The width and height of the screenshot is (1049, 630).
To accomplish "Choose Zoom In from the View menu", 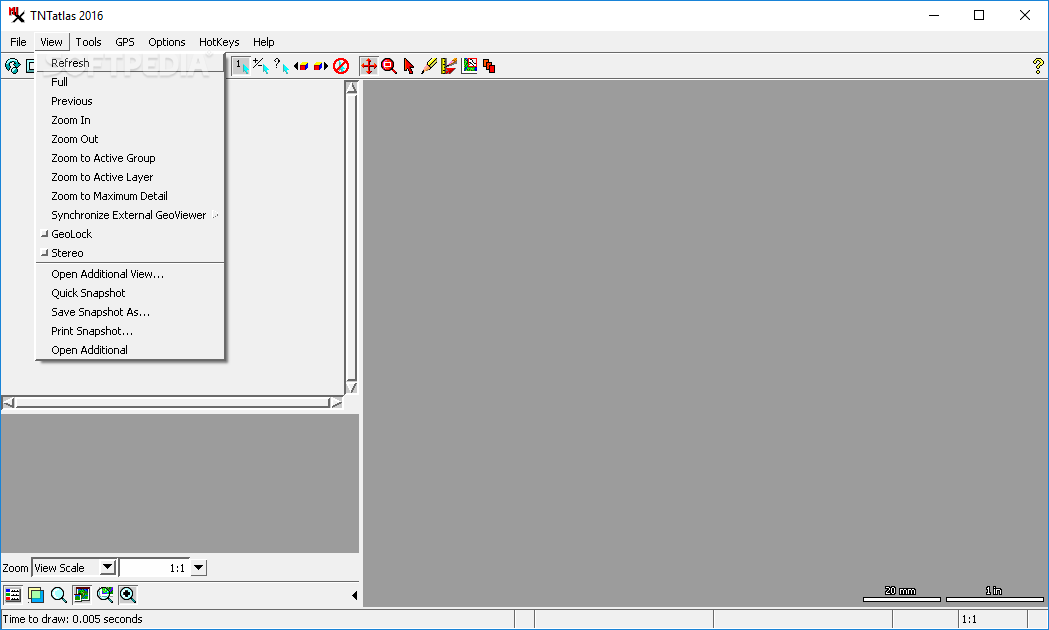I will (130, 120).
